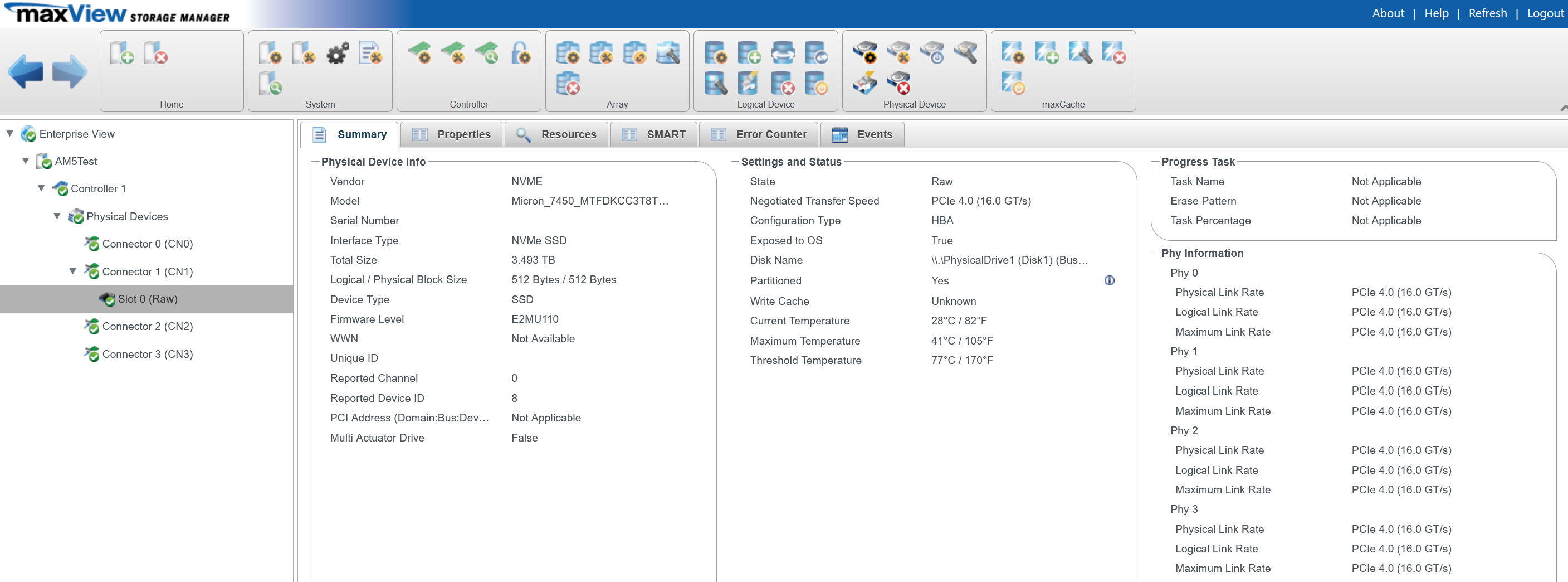Image resolution: width=1568 pixels, height=582 pixels.
Task: Collapse the Enterprise View tree node
Action: 9,134
